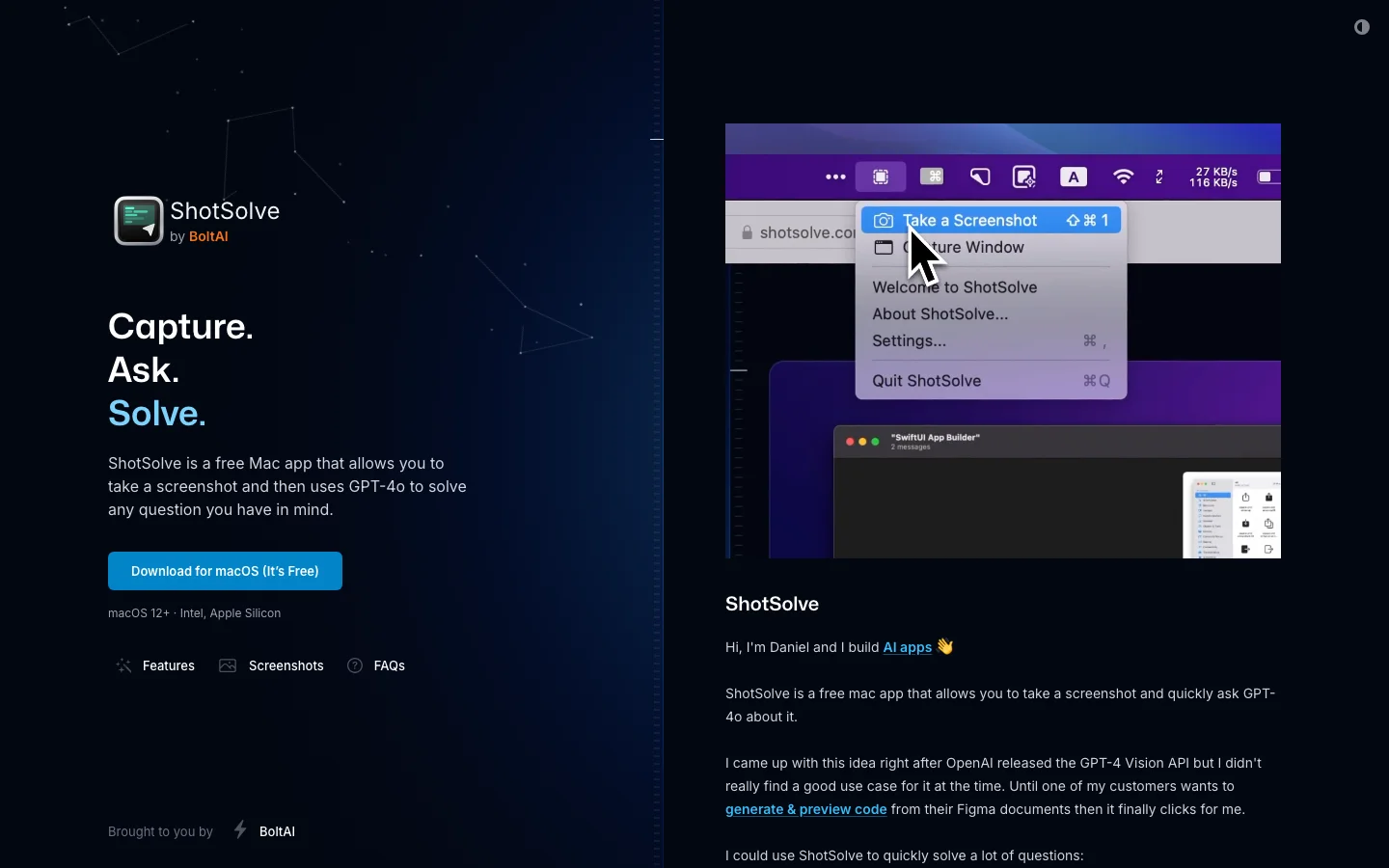Open 'Settings...' from the menu
The image size is (1389, 868).
[992, 341]
